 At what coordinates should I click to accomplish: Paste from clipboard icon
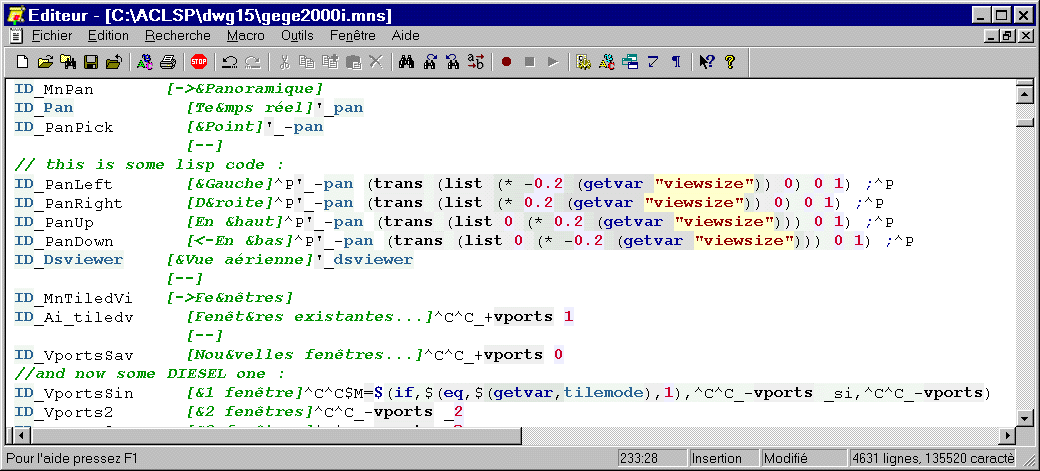[353, 62]
